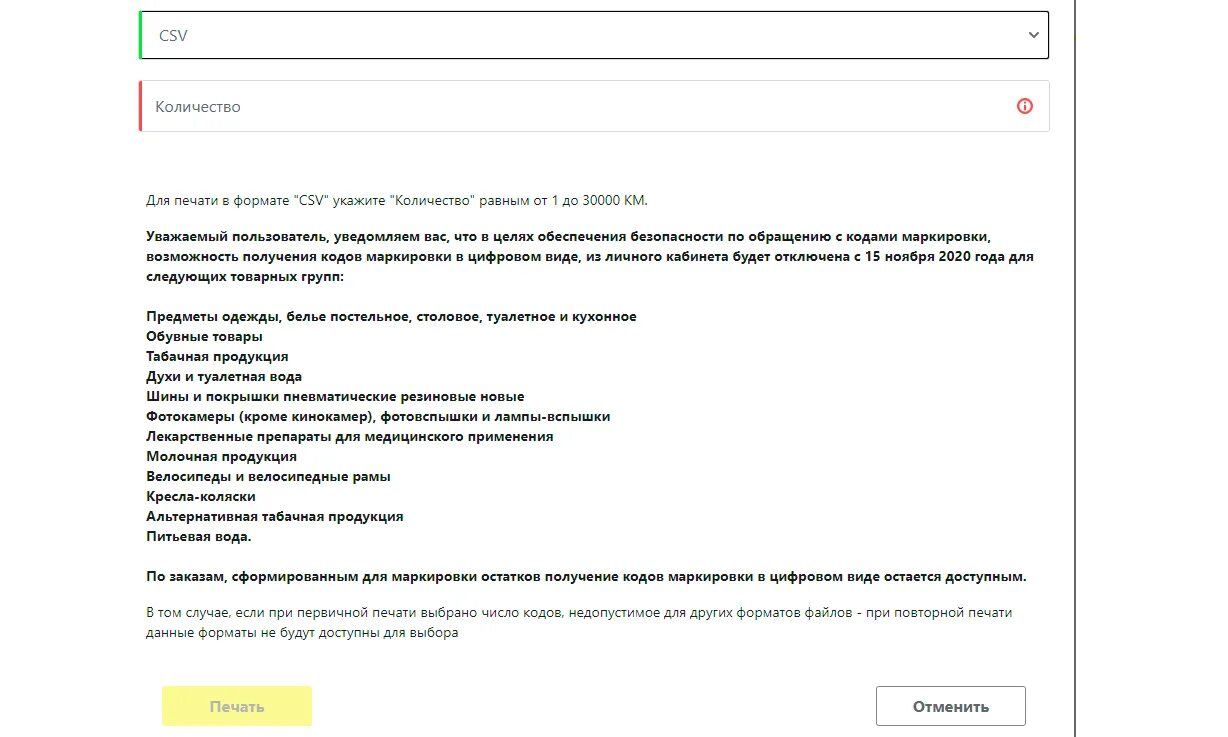Click the 'В том случае, если при первичной печати' note

click(x=579, y=622)
